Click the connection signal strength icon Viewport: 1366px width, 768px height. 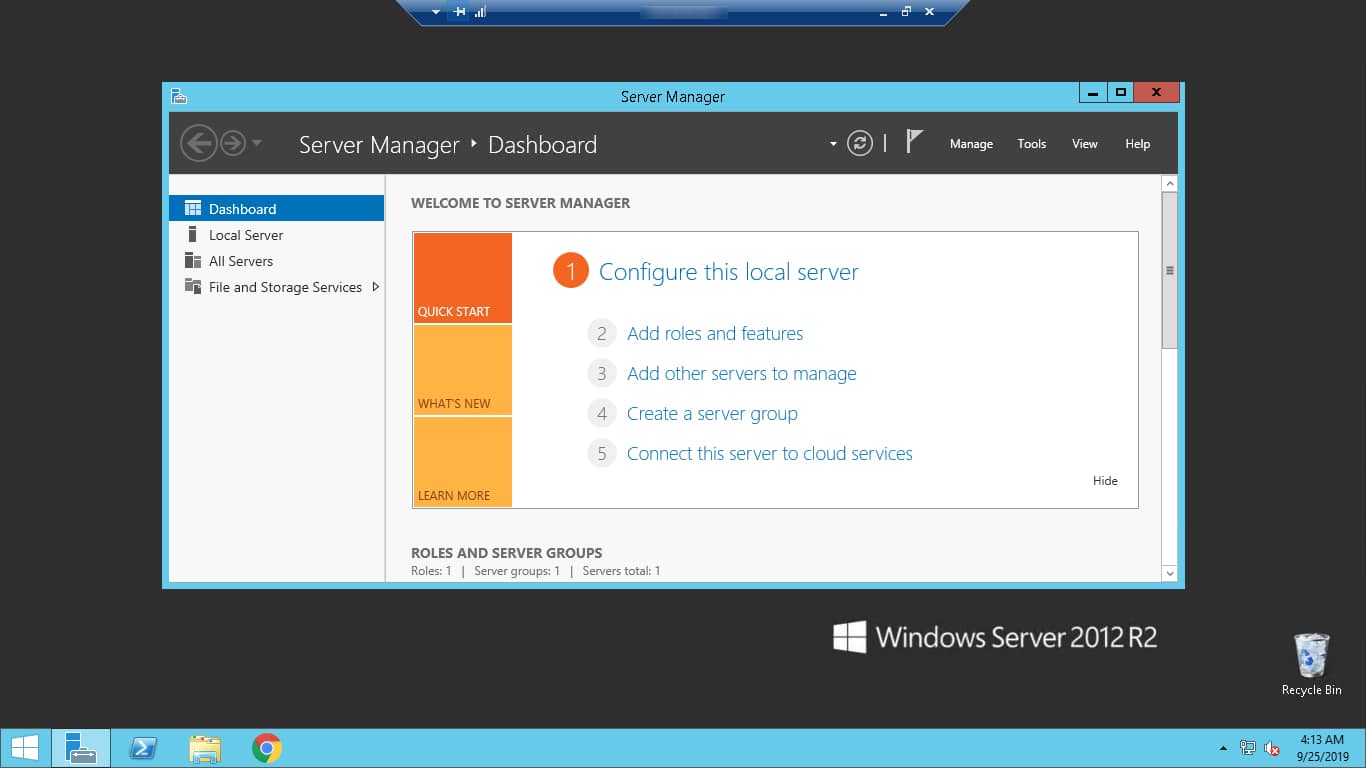point(480,12)
